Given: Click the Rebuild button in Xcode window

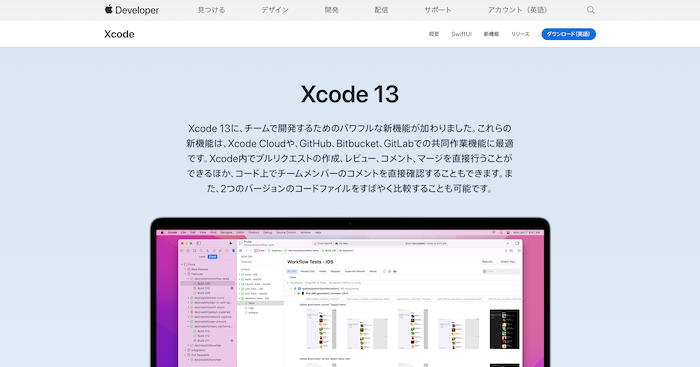Looking at the screenshot, I should pyautogui.click(x=488, y=262).
